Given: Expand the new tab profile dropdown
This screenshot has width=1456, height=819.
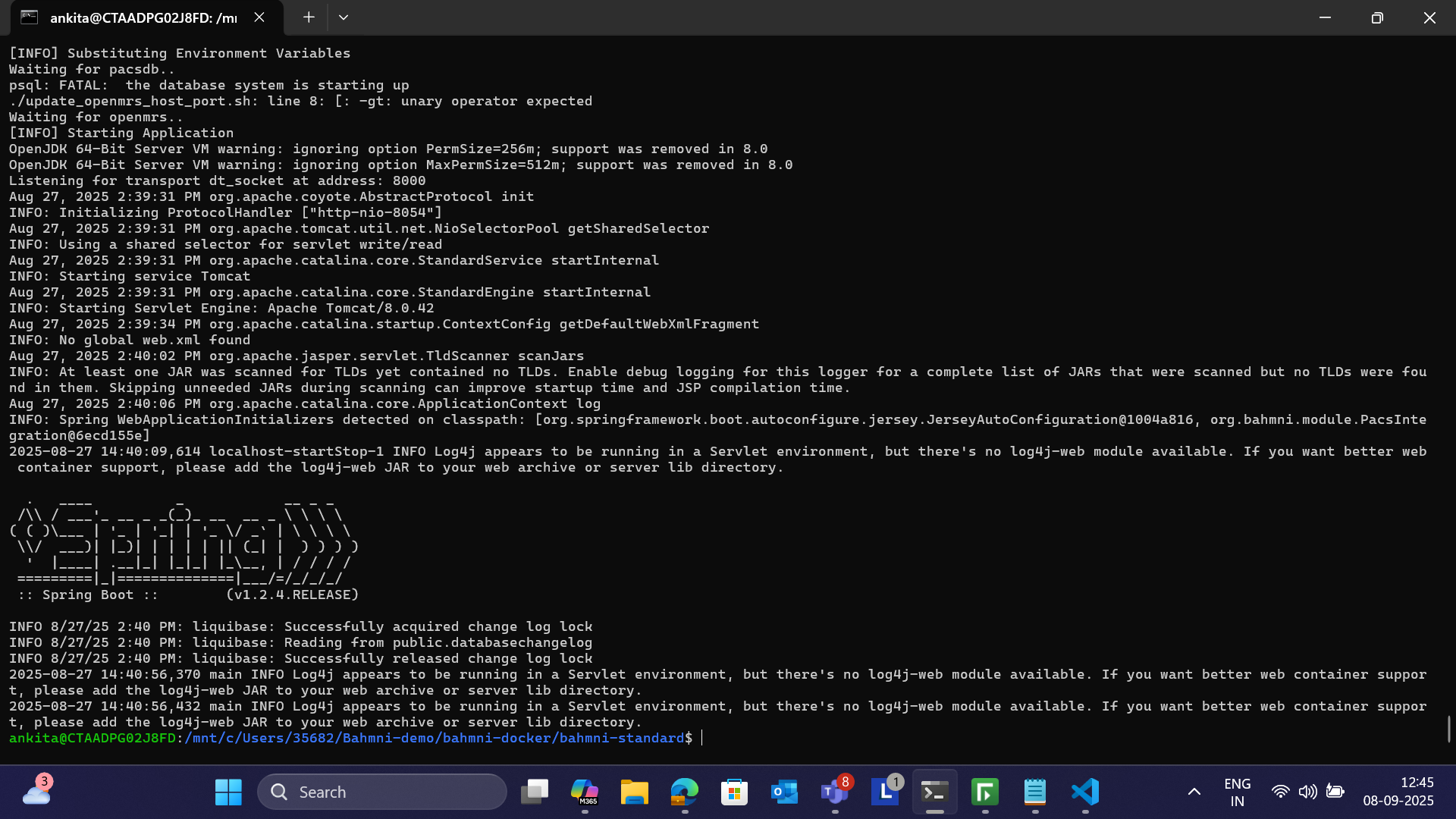Looking at the screenshot, I should [x=344, y=17].
